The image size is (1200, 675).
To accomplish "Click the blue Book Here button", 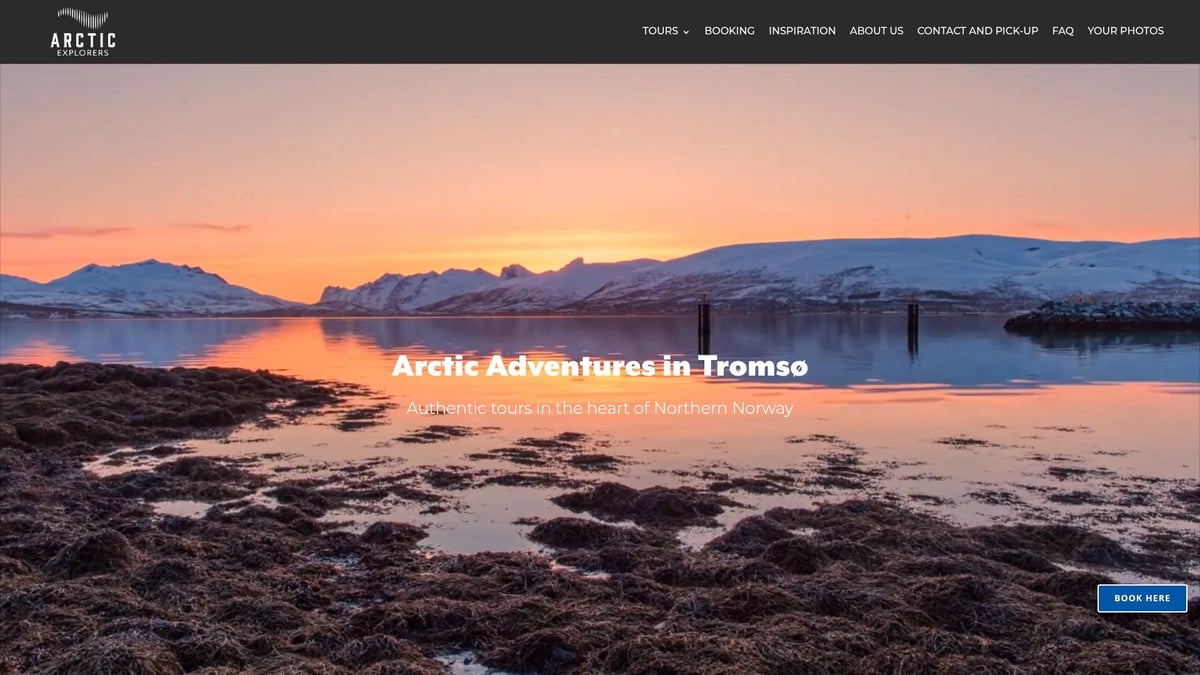I will [x=1142, y=598].
